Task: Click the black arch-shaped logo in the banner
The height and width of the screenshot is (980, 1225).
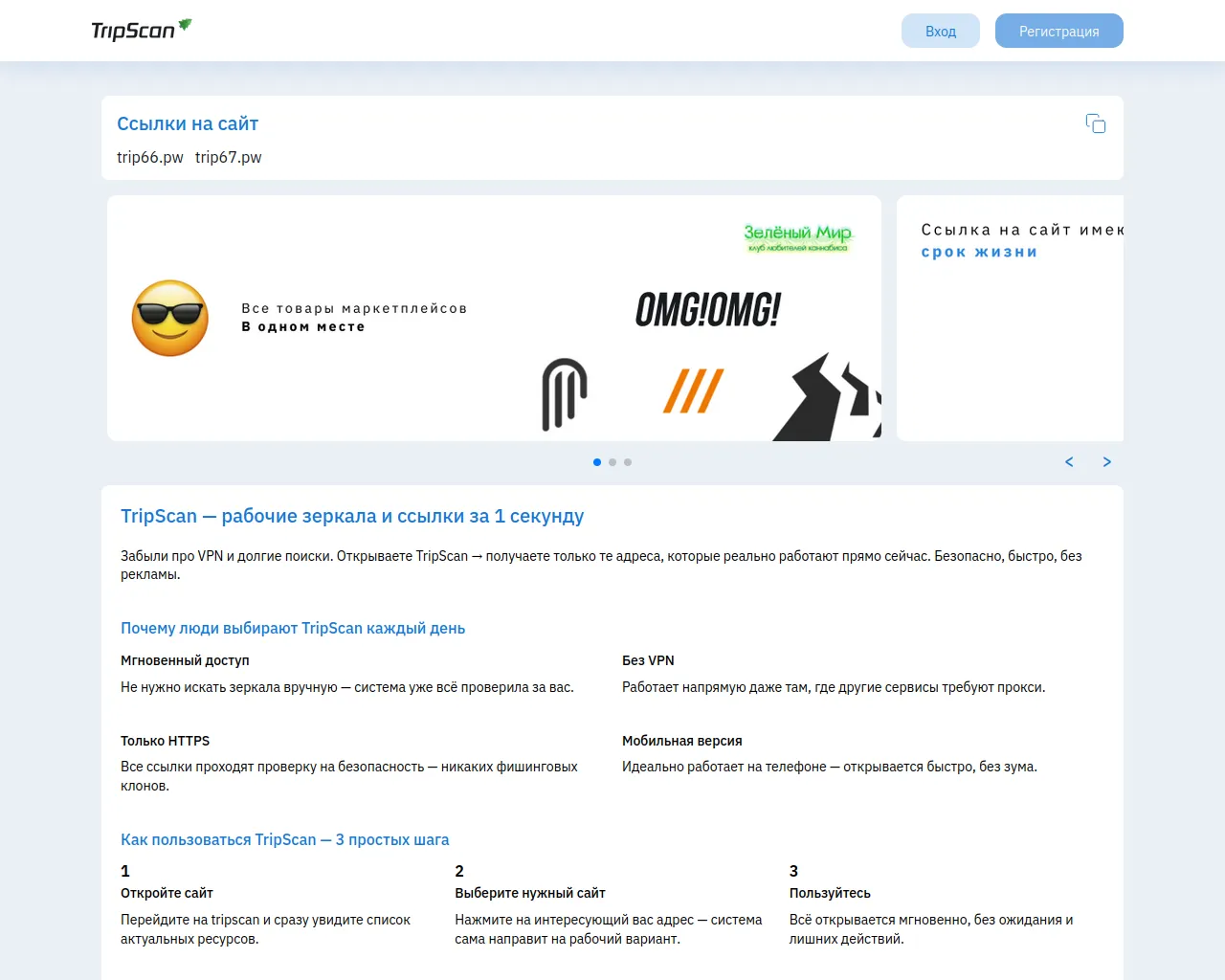Action: click(565, 394)
